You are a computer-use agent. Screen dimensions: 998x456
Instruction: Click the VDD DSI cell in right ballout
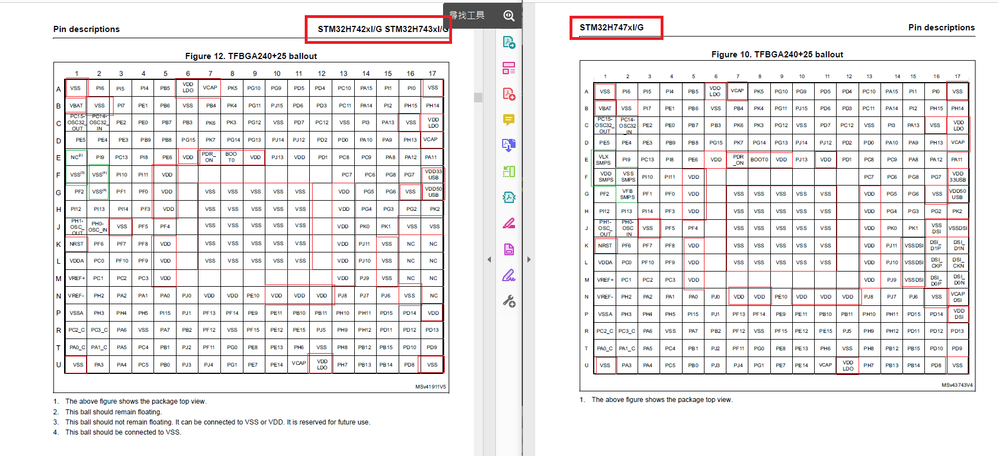pos(958,314)
